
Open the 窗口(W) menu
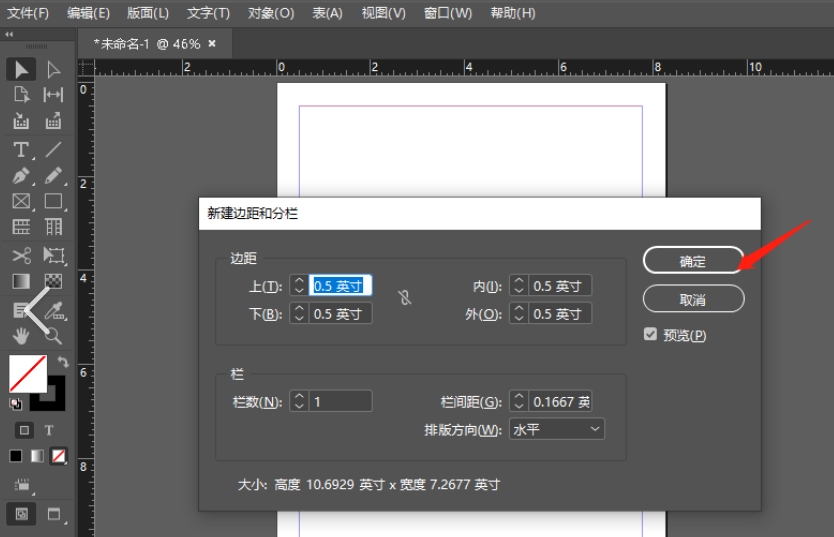pyautogui.click(x=448, y=13)
